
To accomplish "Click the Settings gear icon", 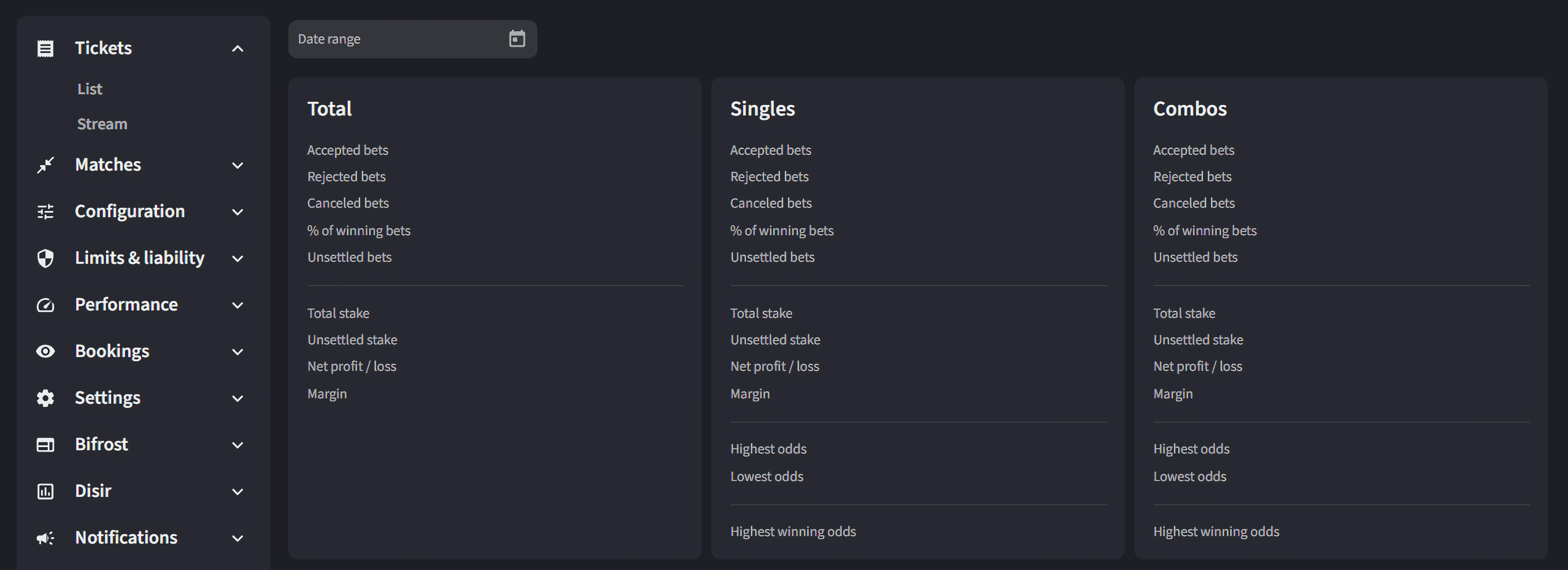I will [46, 398].
